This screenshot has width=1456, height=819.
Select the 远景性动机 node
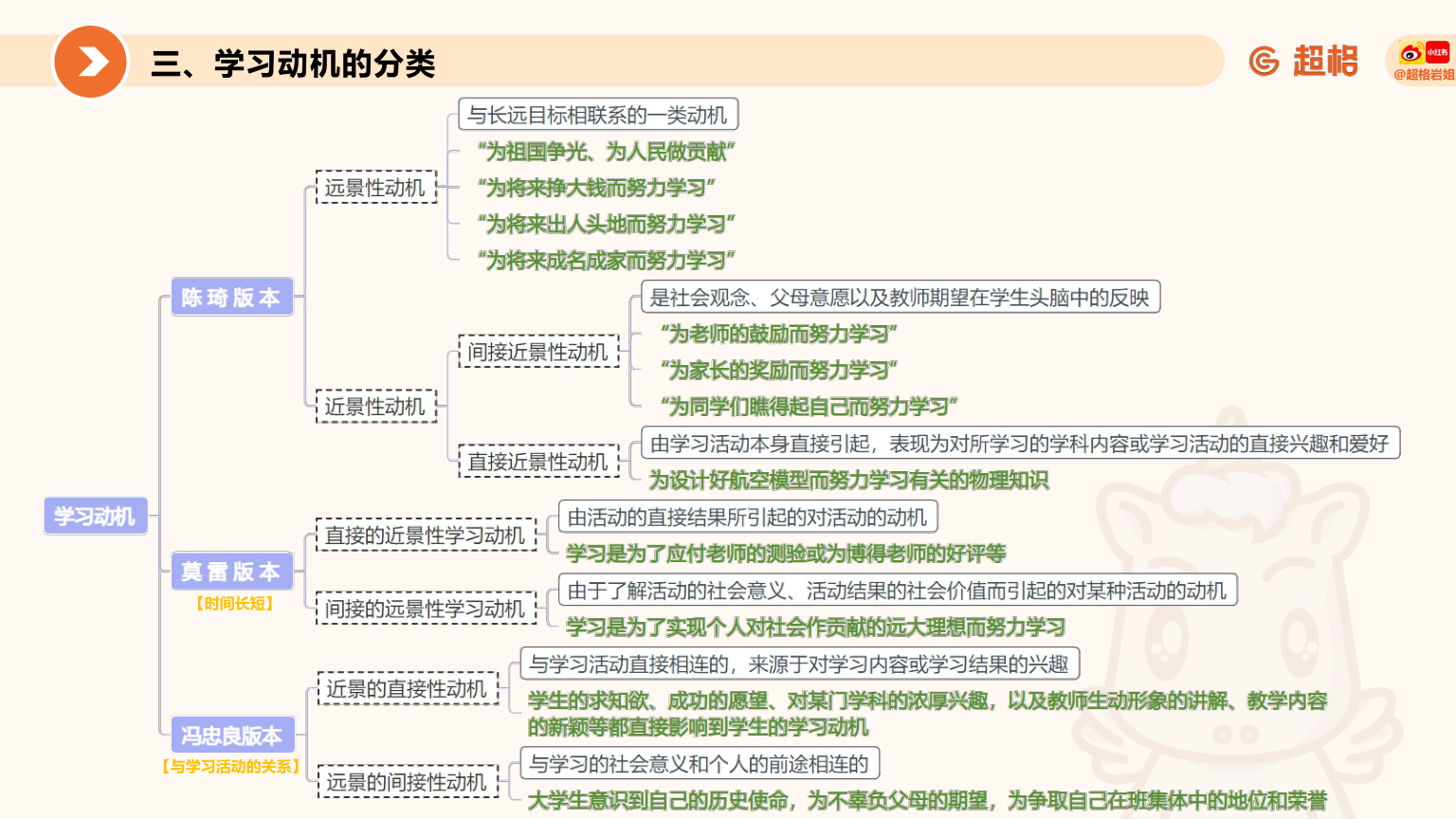pos(376,187)
